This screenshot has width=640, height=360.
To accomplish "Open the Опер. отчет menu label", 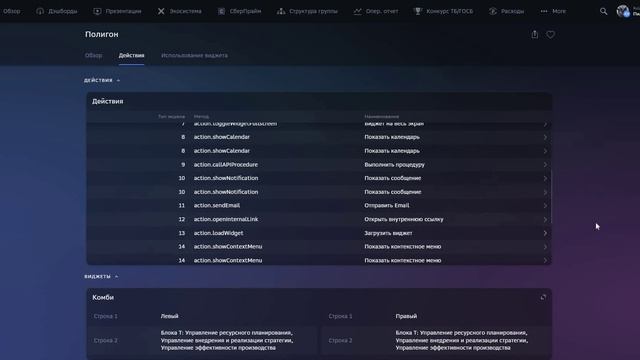I will [382, 11].
